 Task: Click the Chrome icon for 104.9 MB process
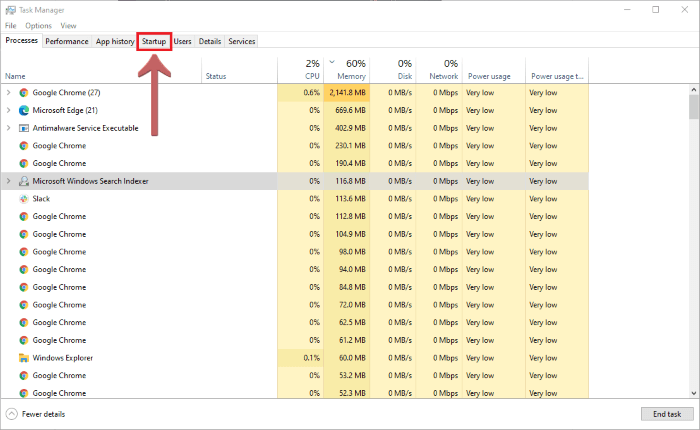pyautogui.click(x=24, y=234)
